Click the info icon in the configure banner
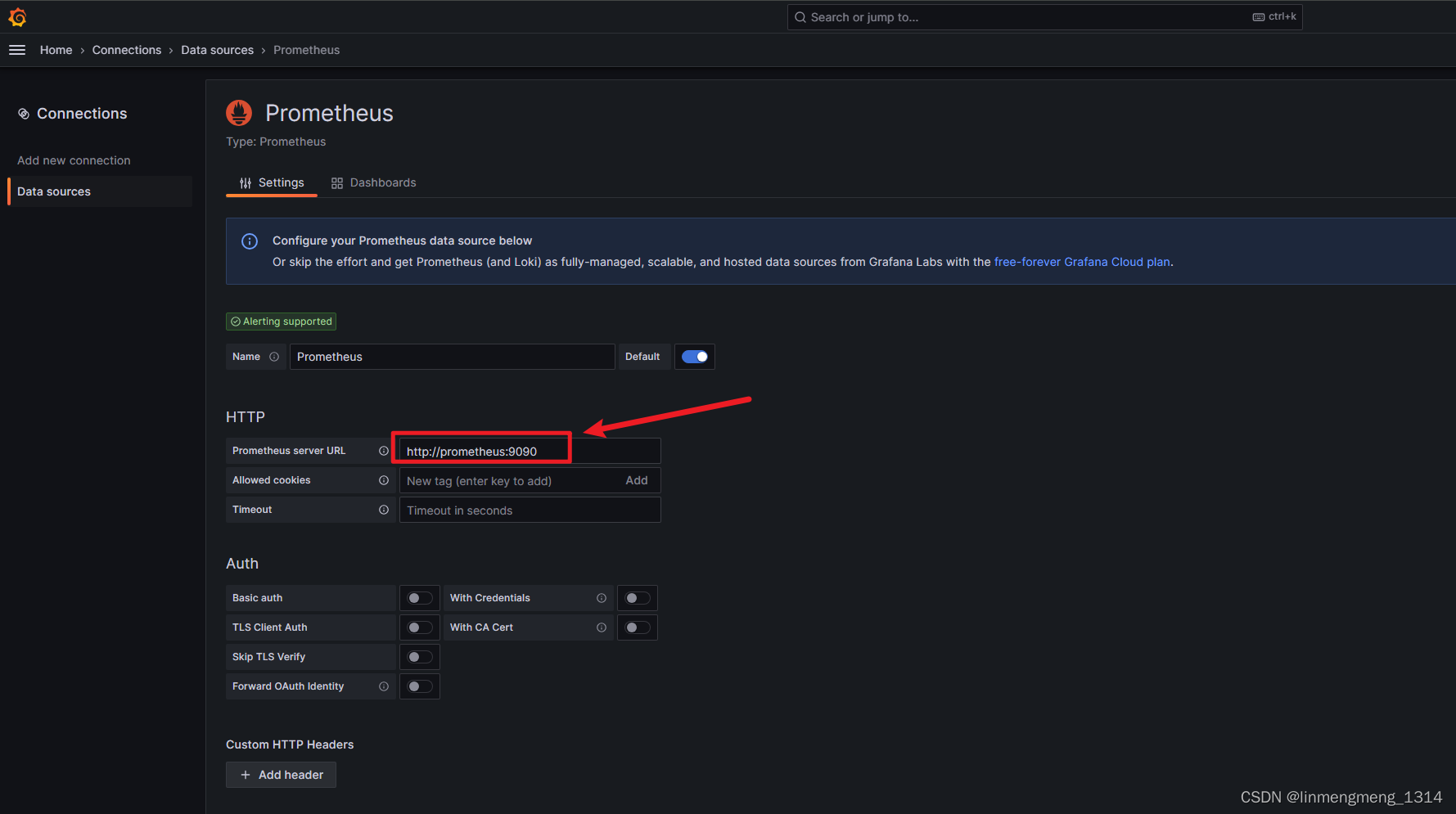The image size is (1456, 814). coord(250,241)
